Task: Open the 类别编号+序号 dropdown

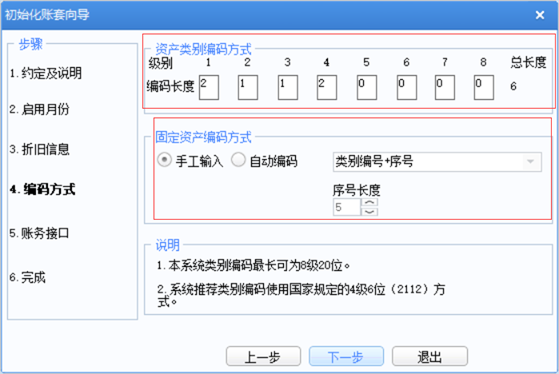Action: 437,162
